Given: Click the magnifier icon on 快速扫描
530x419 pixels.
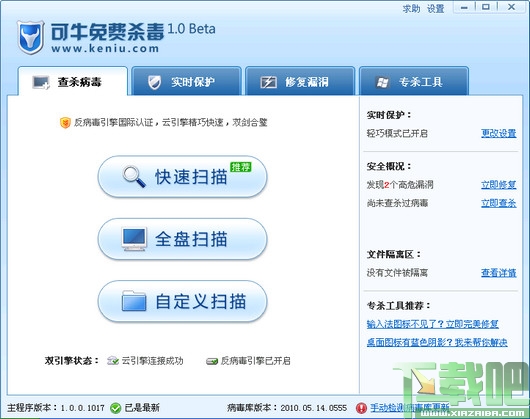Looking at the screenshot, I should click(x=134, y=176).
